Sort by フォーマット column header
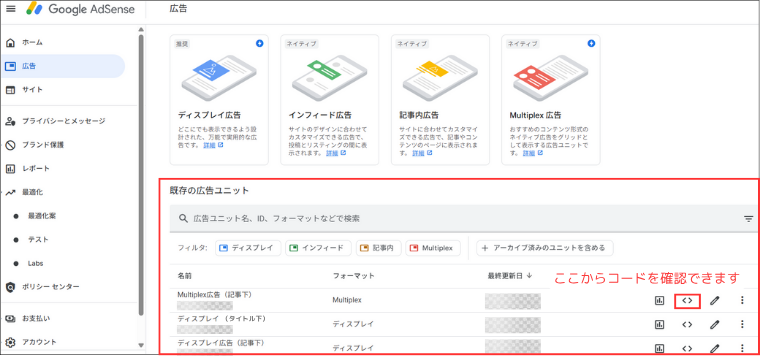 tap(353, 276)
